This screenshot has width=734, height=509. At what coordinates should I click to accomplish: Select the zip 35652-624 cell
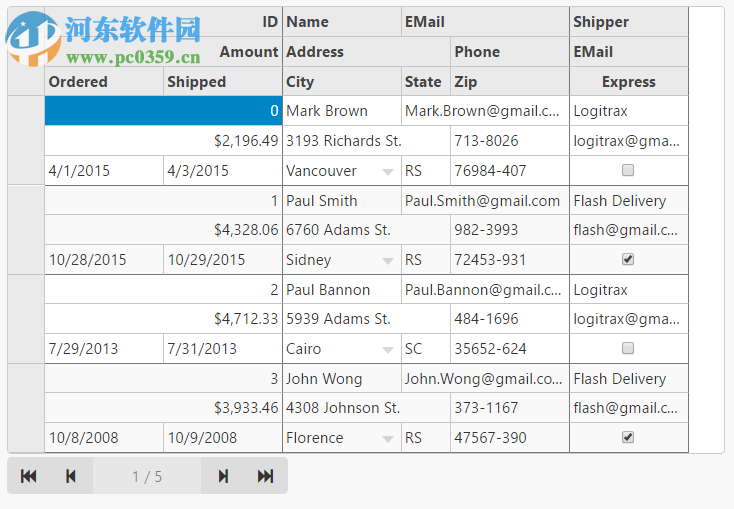coord(510,348)
